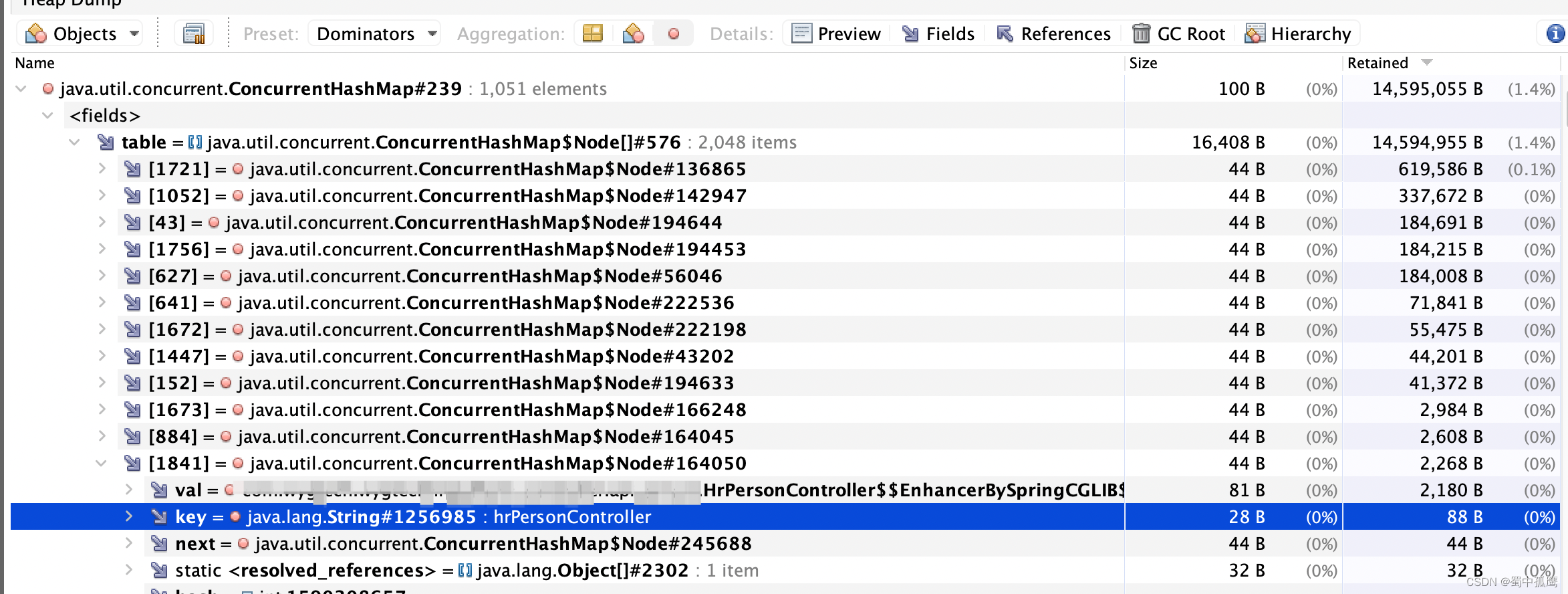This screenshot has height=594, width=1568.
Task: Select the 16,408 B size value
Action: [x=1228, y=142]
